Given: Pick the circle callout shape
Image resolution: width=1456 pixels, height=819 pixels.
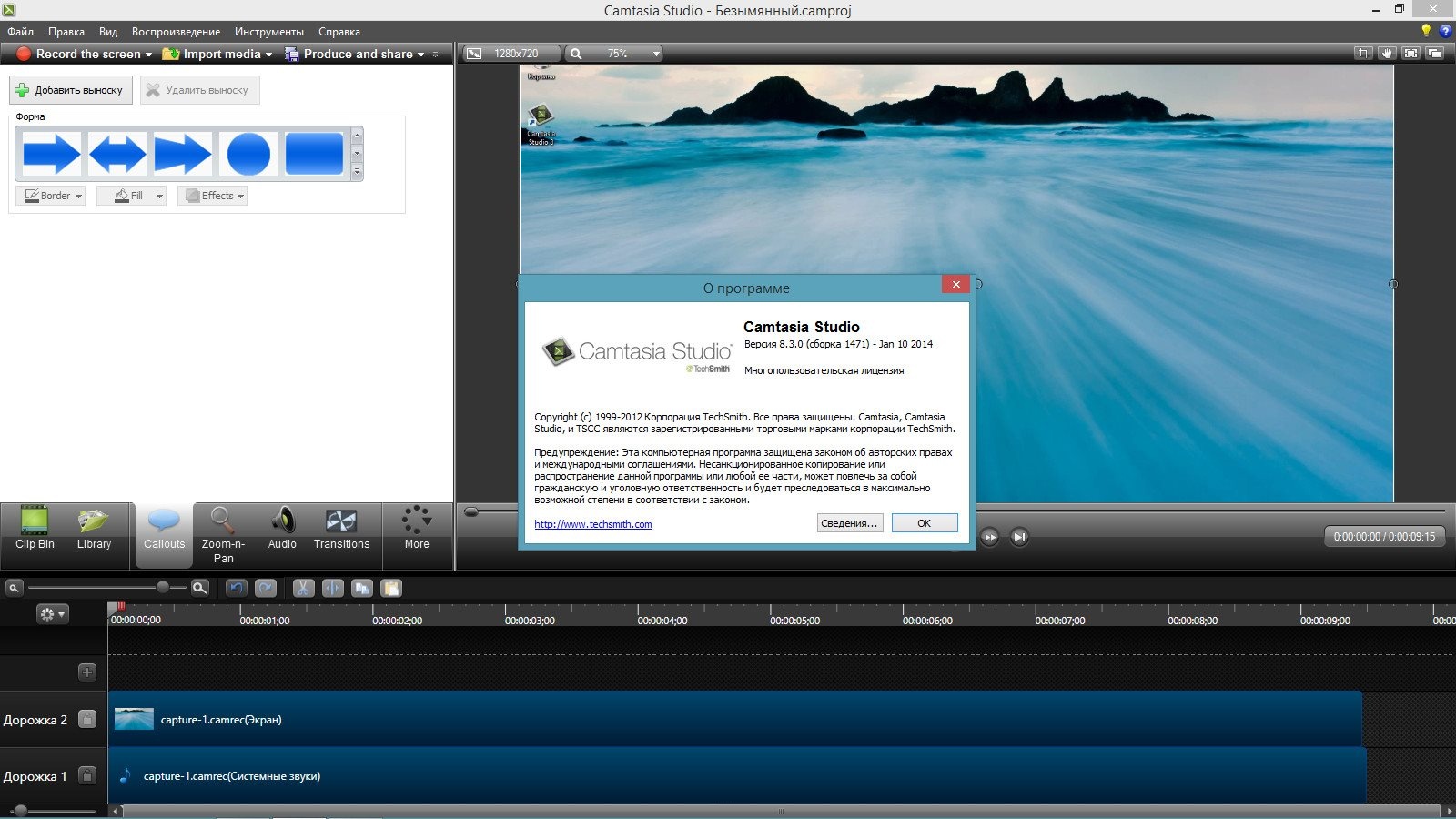Looking at the screenshot, I should [x=248, y=154].
